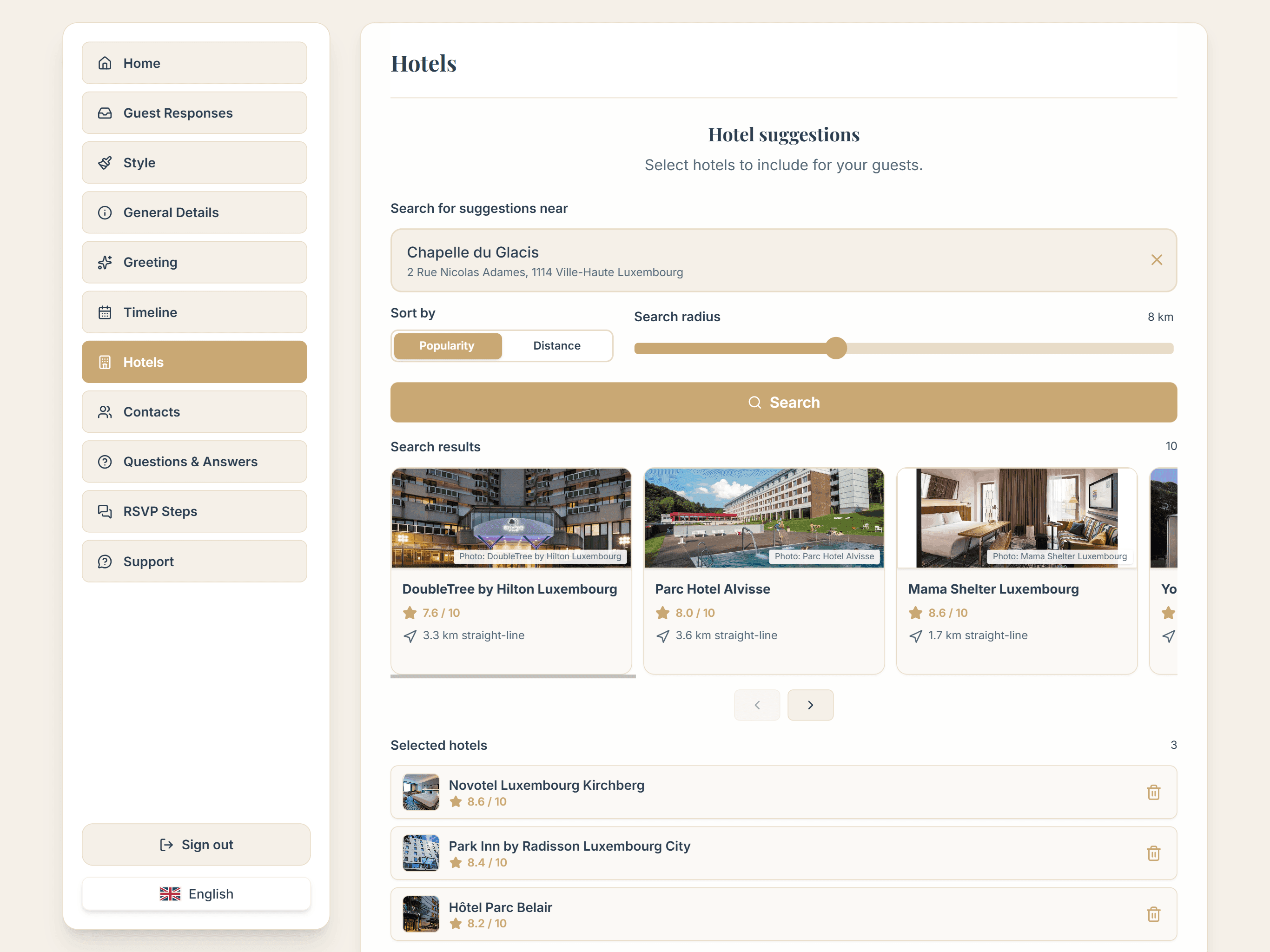
Task: Click the Park Inn by Radisson thumbnail
Action: (x=420, y=853)
